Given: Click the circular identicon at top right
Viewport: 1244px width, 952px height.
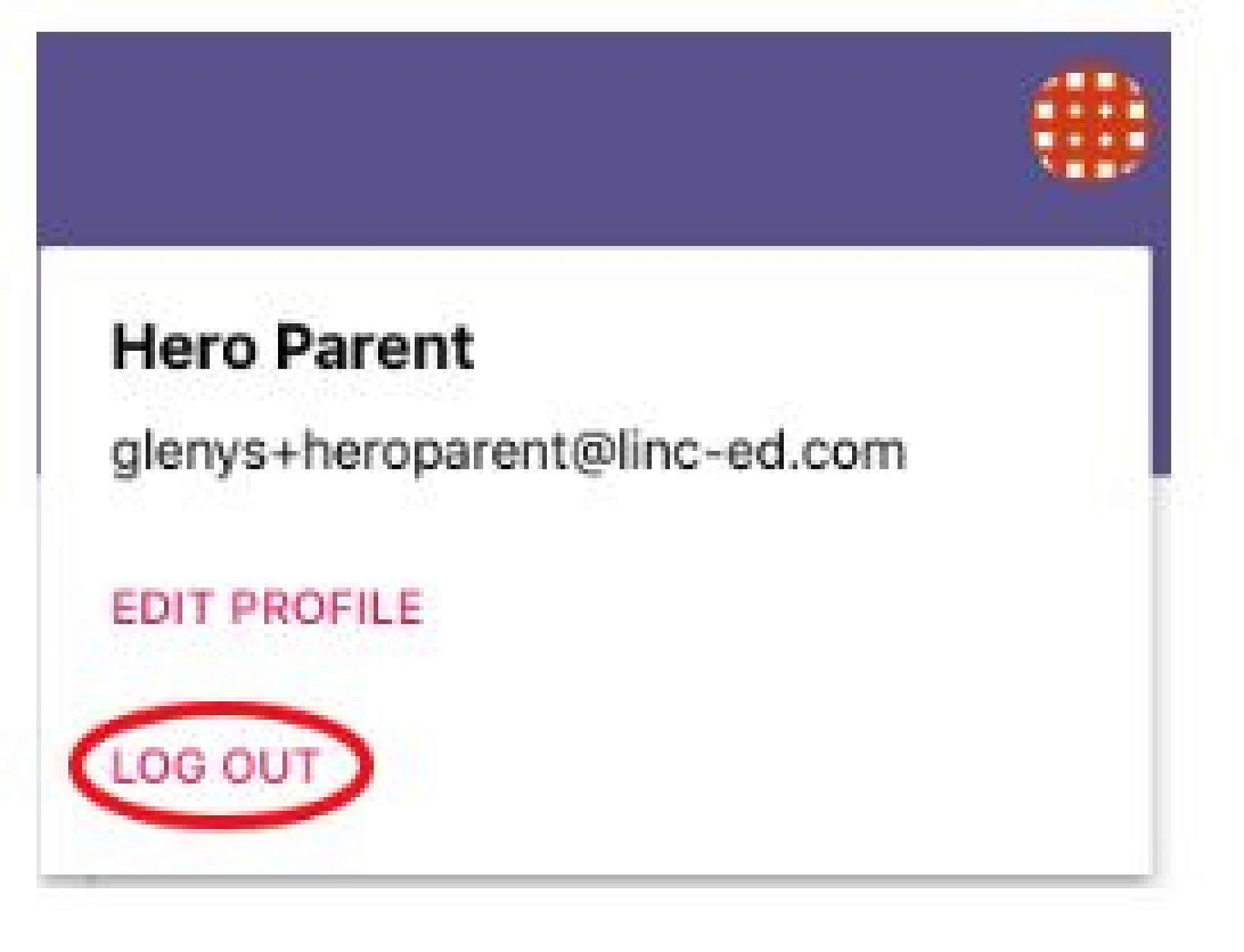Looking at the screenshot, I should [1090, 124].
